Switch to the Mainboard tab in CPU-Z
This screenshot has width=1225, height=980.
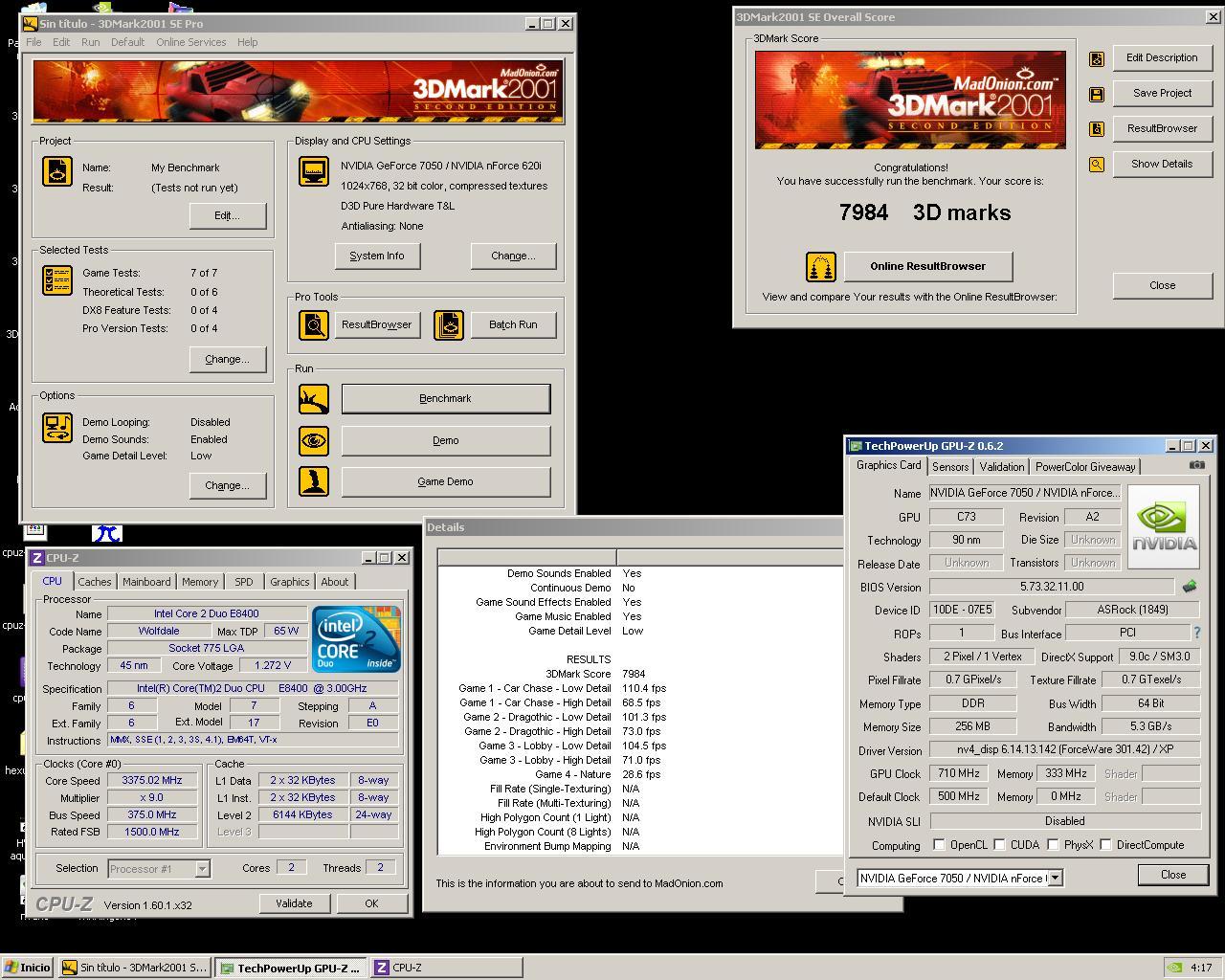(x=146, y=582)
